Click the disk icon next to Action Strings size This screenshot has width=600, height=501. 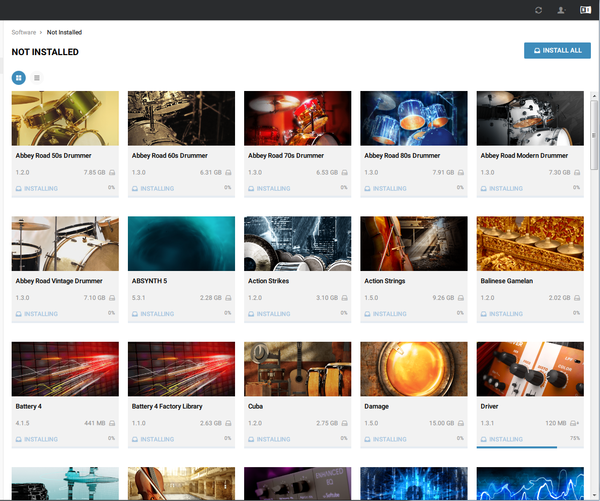[461, 298]
